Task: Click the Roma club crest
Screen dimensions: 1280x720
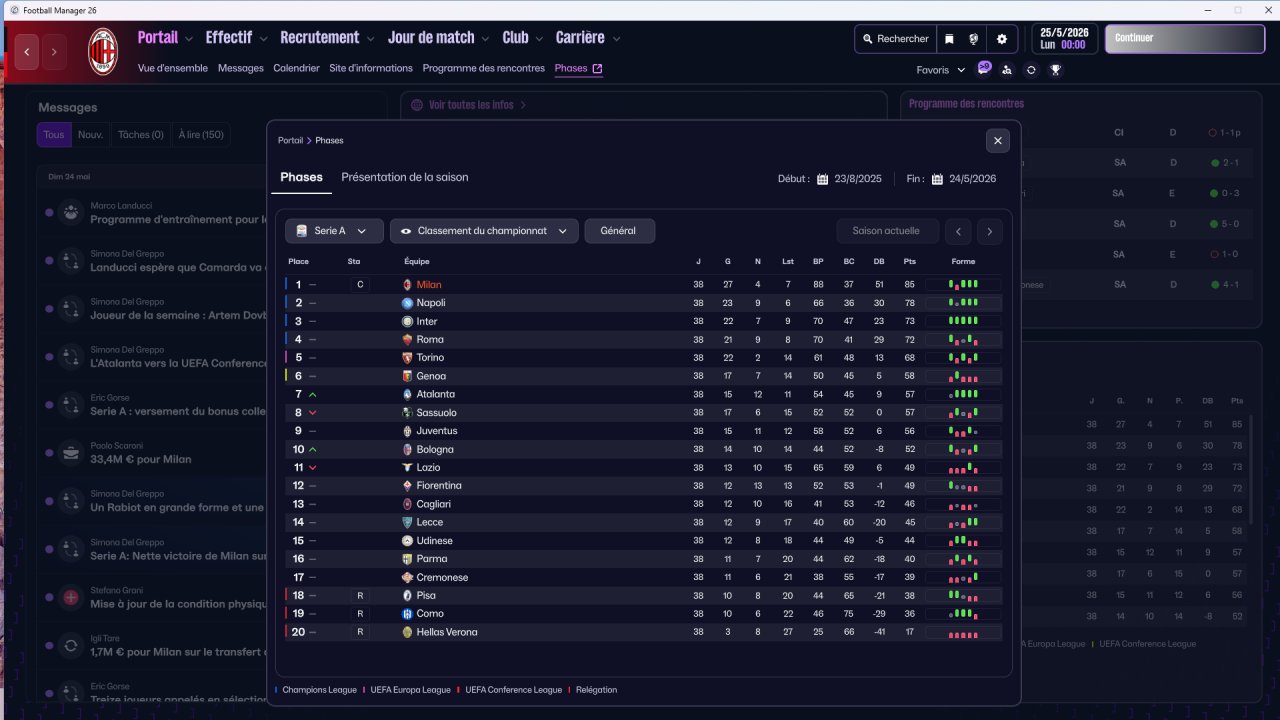Action: coord(407,340)
